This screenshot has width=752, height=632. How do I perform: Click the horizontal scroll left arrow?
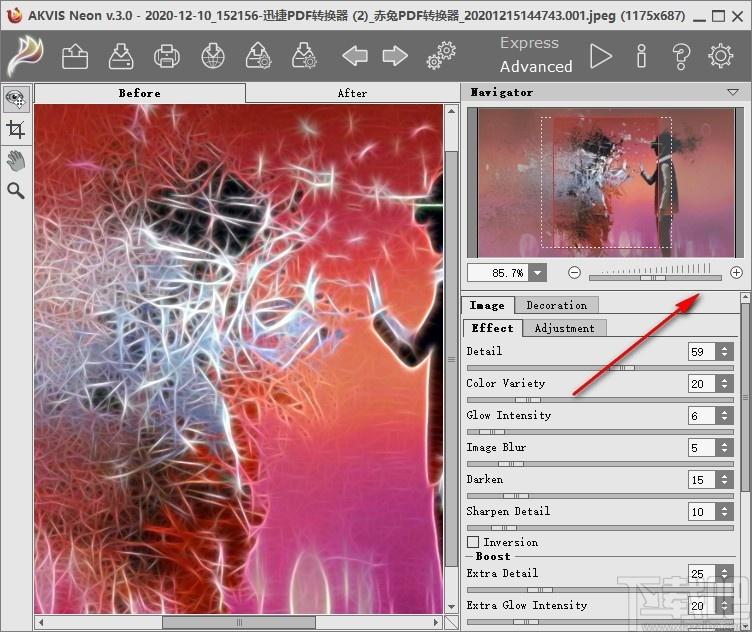point(41,622)
